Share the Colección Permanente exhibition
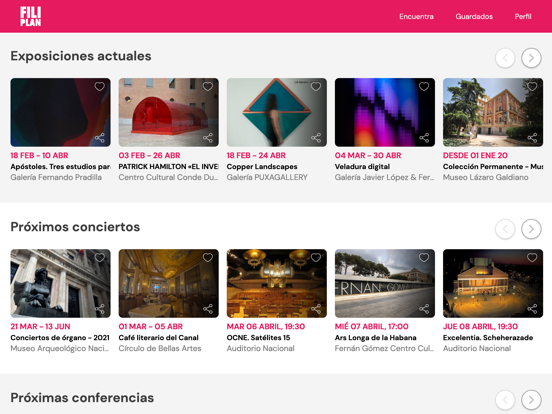The image size is (552, 414). tap(532, 138)
